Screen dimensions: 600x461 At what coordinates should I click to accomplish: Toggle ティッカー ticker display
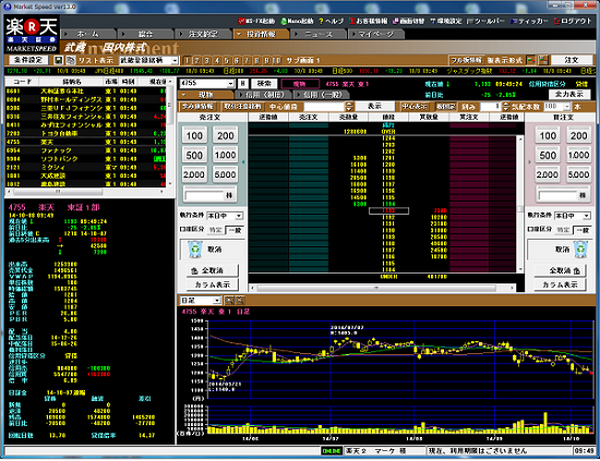click(530, 21)
